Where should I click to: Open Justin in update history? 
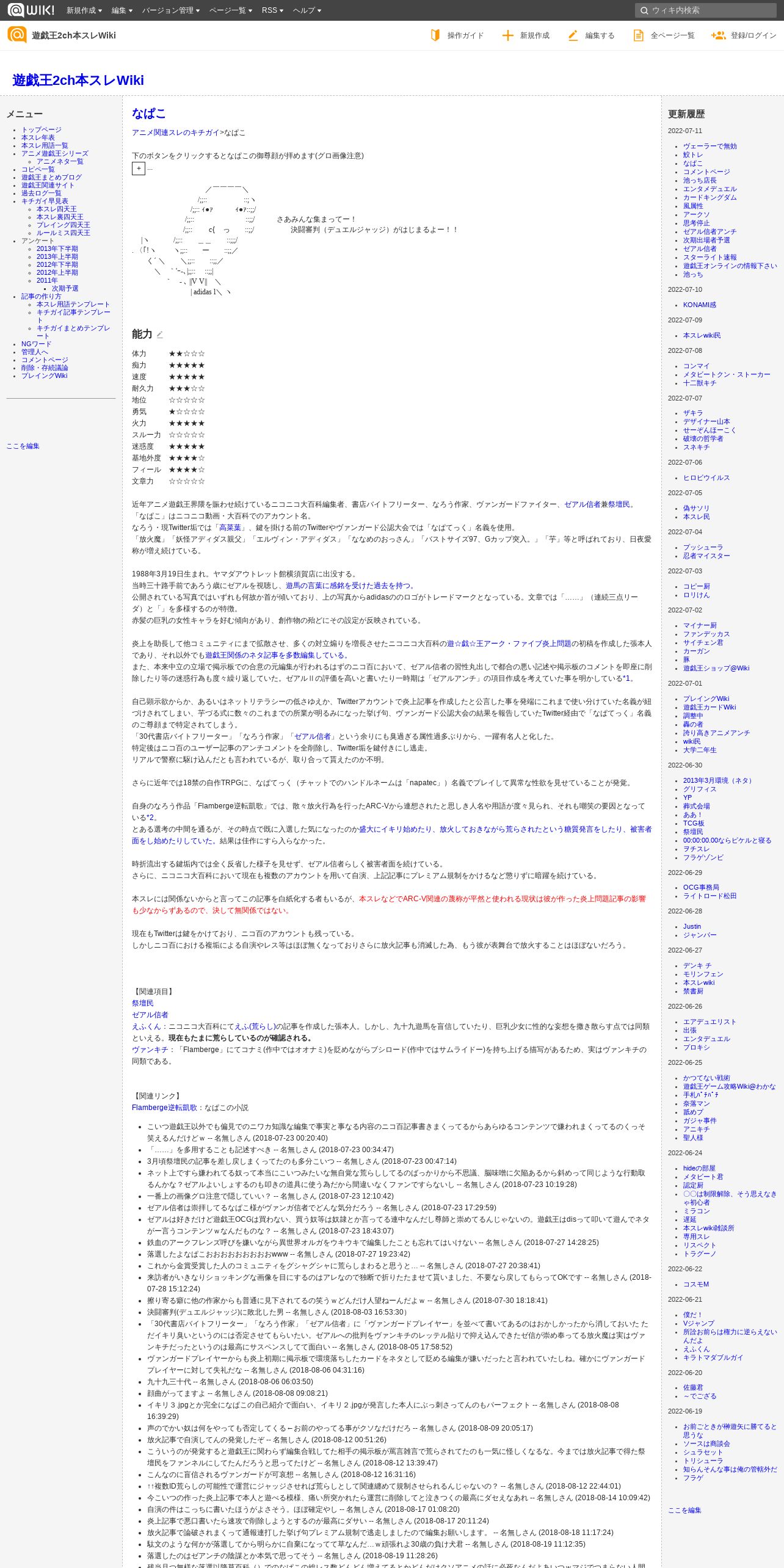pyautogui.click(x=692, y=927)
